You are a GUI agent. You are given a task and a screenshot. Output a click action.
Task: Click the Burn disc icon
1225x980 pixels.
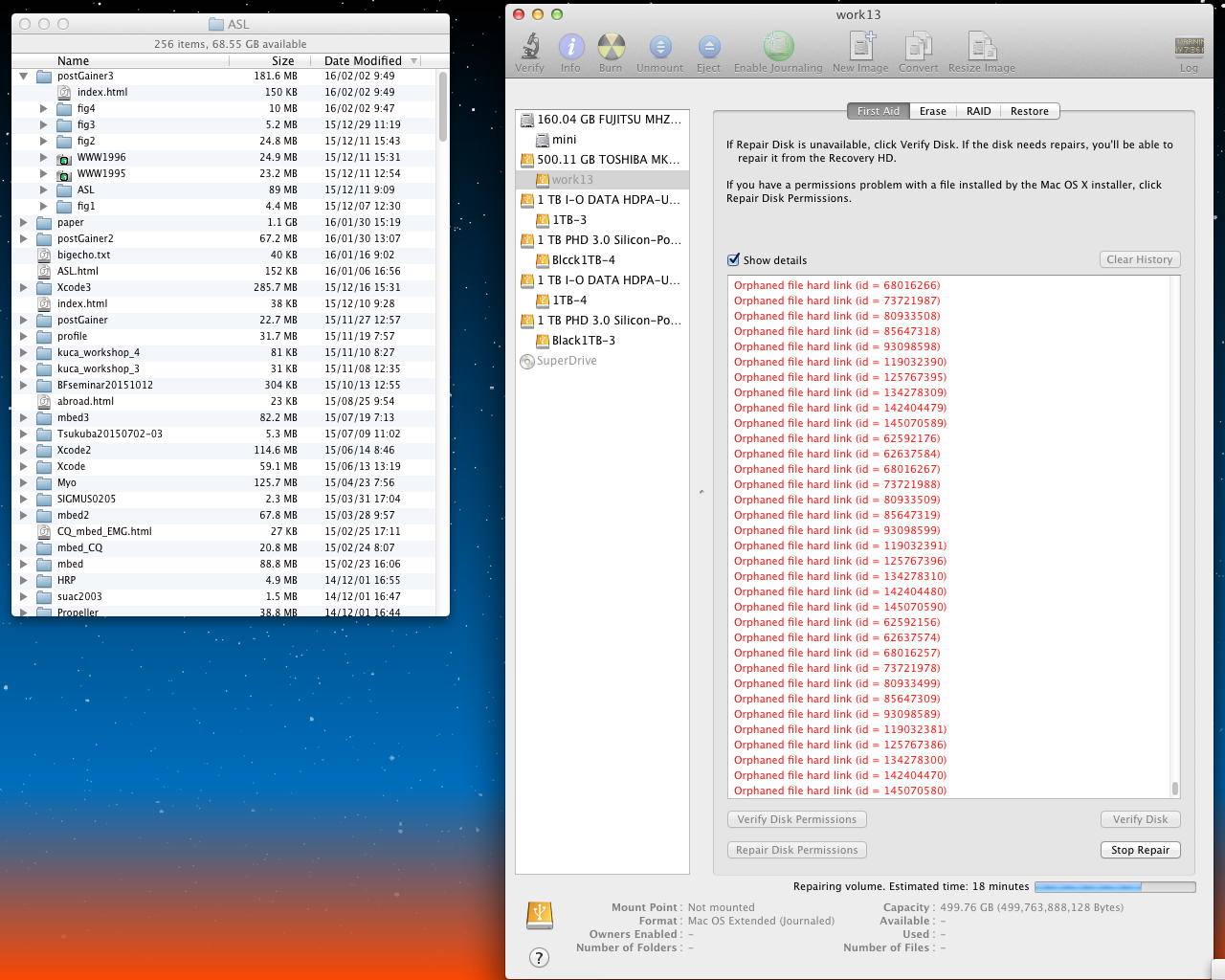(611, 47)
